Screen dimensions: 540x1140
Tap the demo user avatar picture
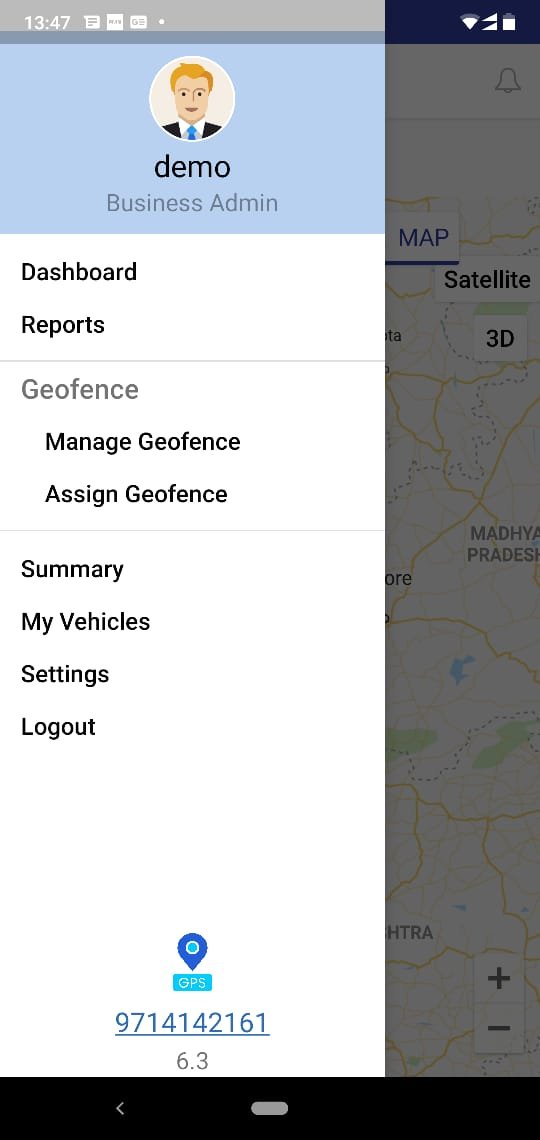click(192, 99)
